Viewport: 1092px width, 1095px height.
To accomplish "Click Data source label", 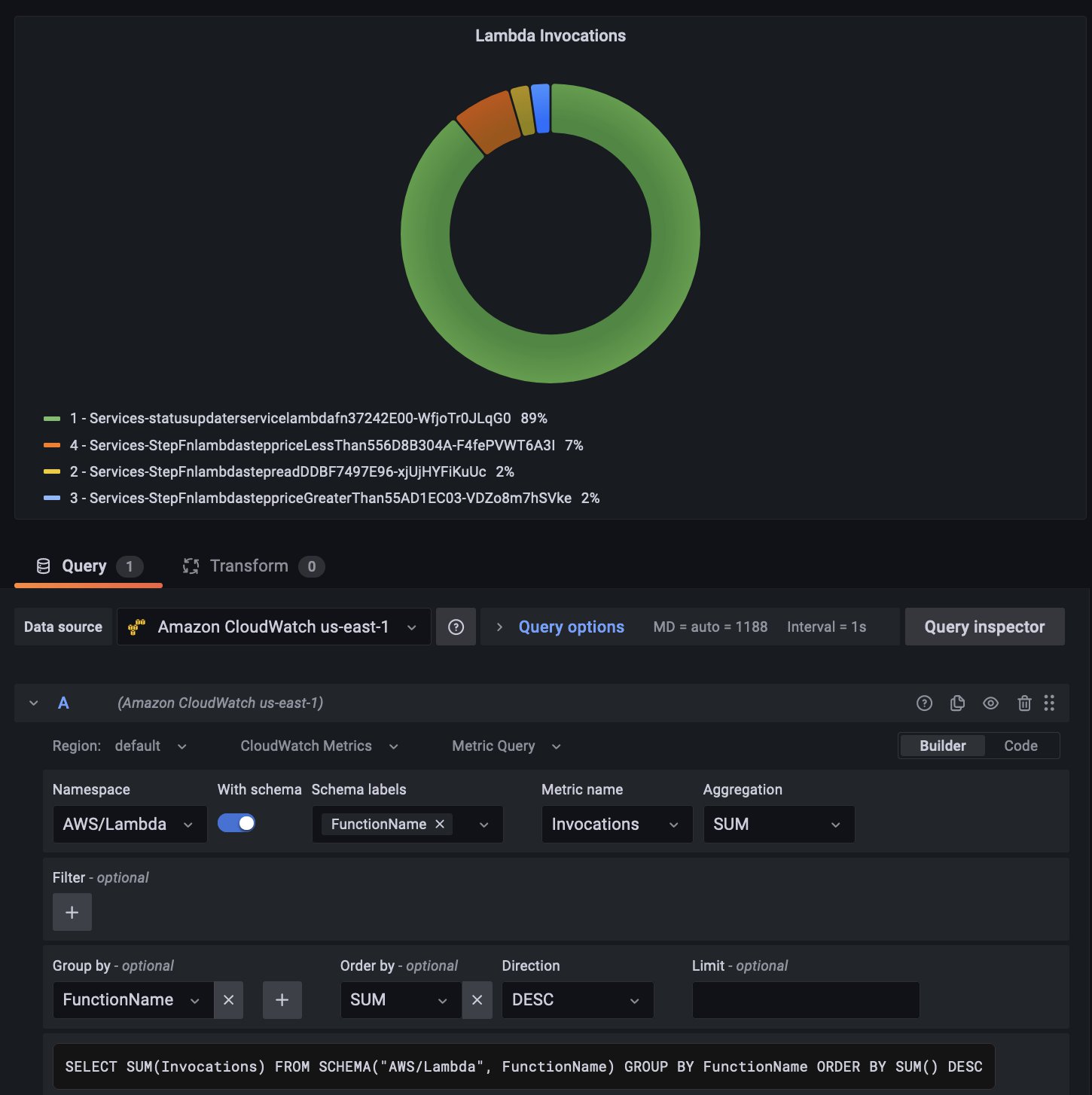I will [x=63, y=627].
